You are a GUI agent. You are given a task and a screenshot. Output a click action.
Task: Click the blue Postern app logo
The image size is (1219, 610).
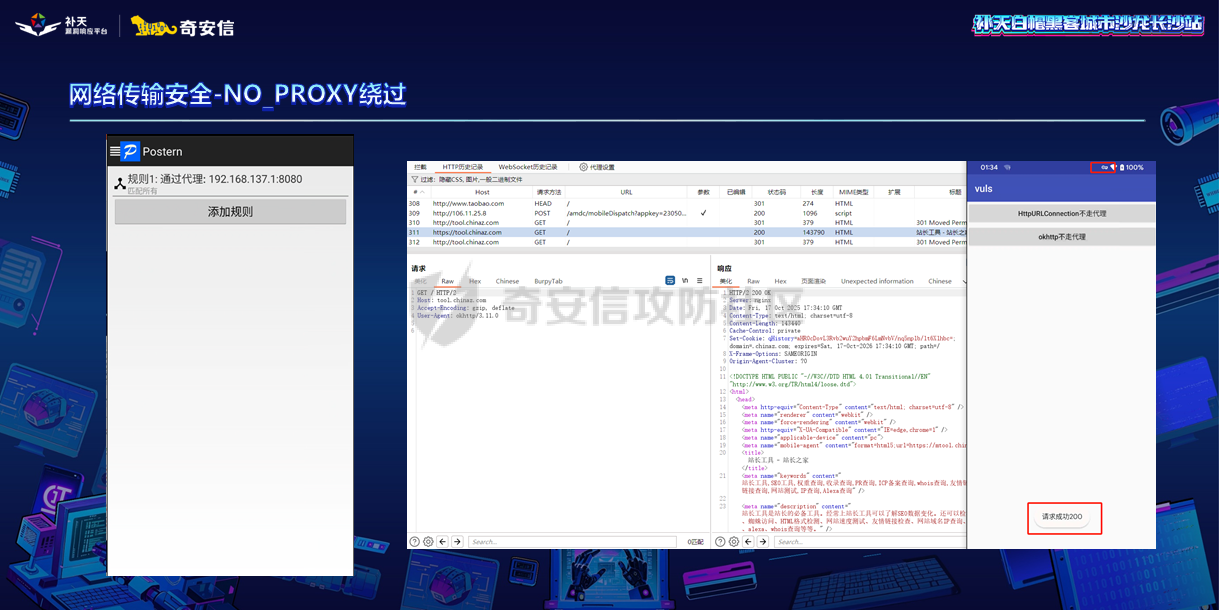[130, 151]
